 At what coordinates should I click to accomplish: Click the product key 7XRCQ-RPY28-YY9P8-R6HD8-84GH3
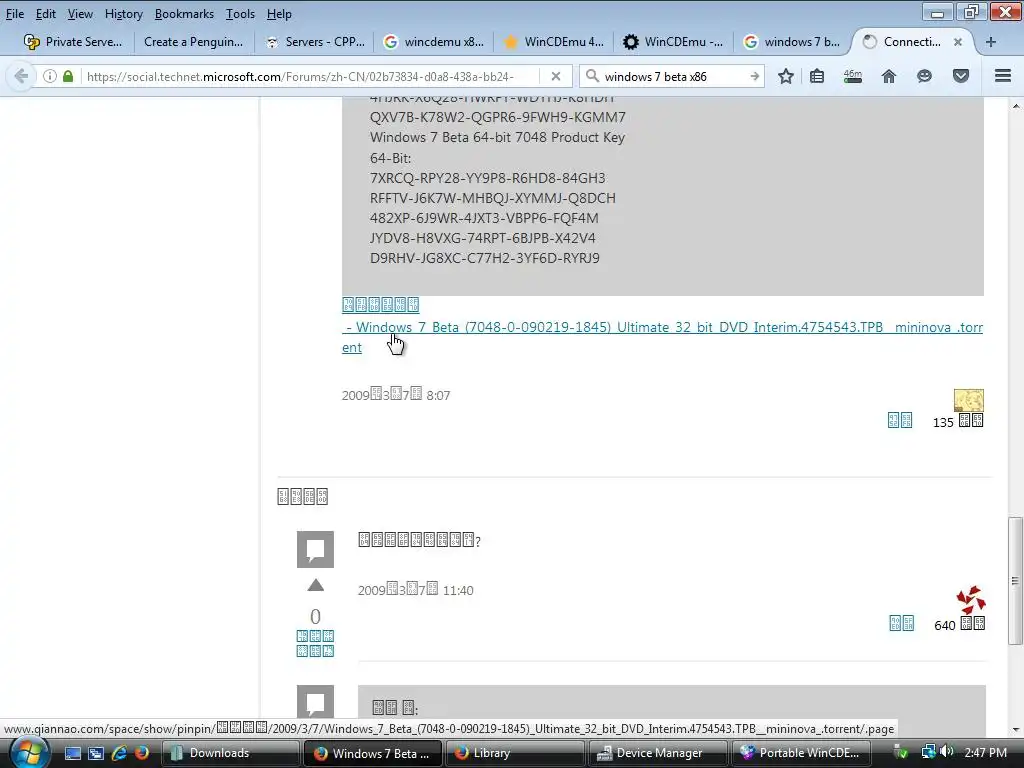click(487, 178)
